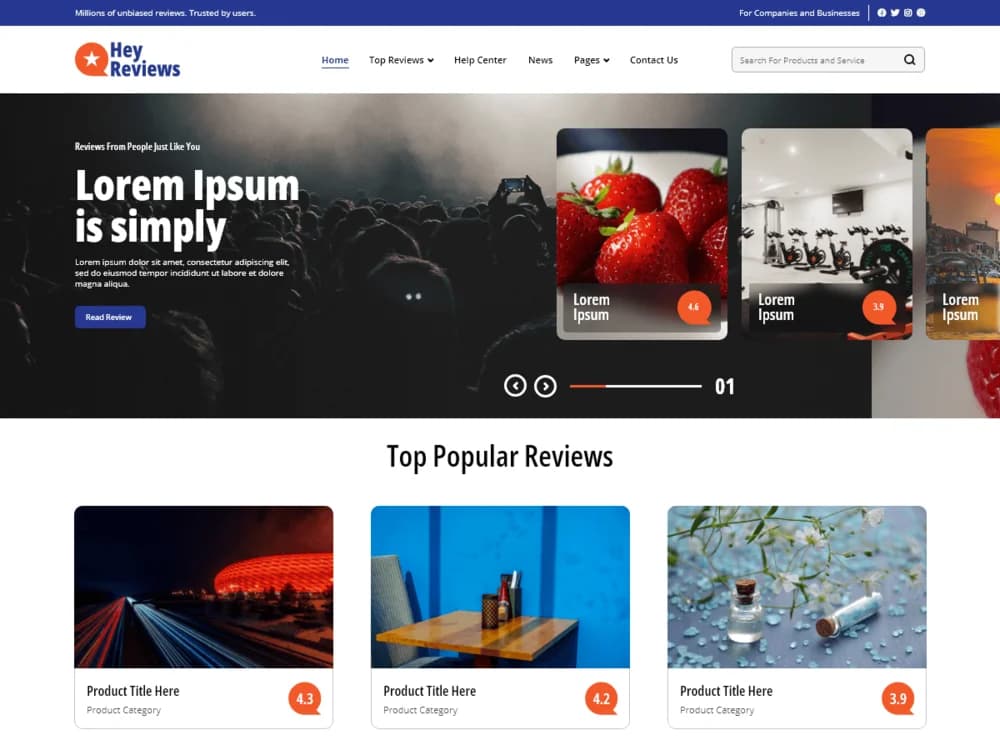The image size is (1000, 750).
Task: Click the Facebook icon in the top bar
Action: click(881, 13)
